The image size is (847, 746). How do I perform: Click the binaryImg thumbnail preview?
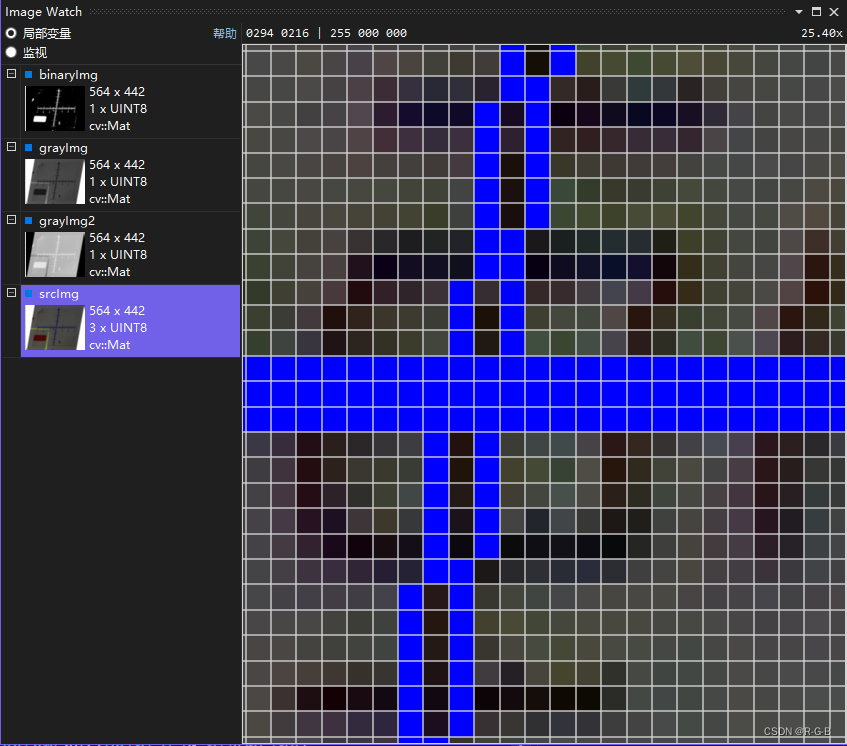pyautogui.click(x=55, y=108)
